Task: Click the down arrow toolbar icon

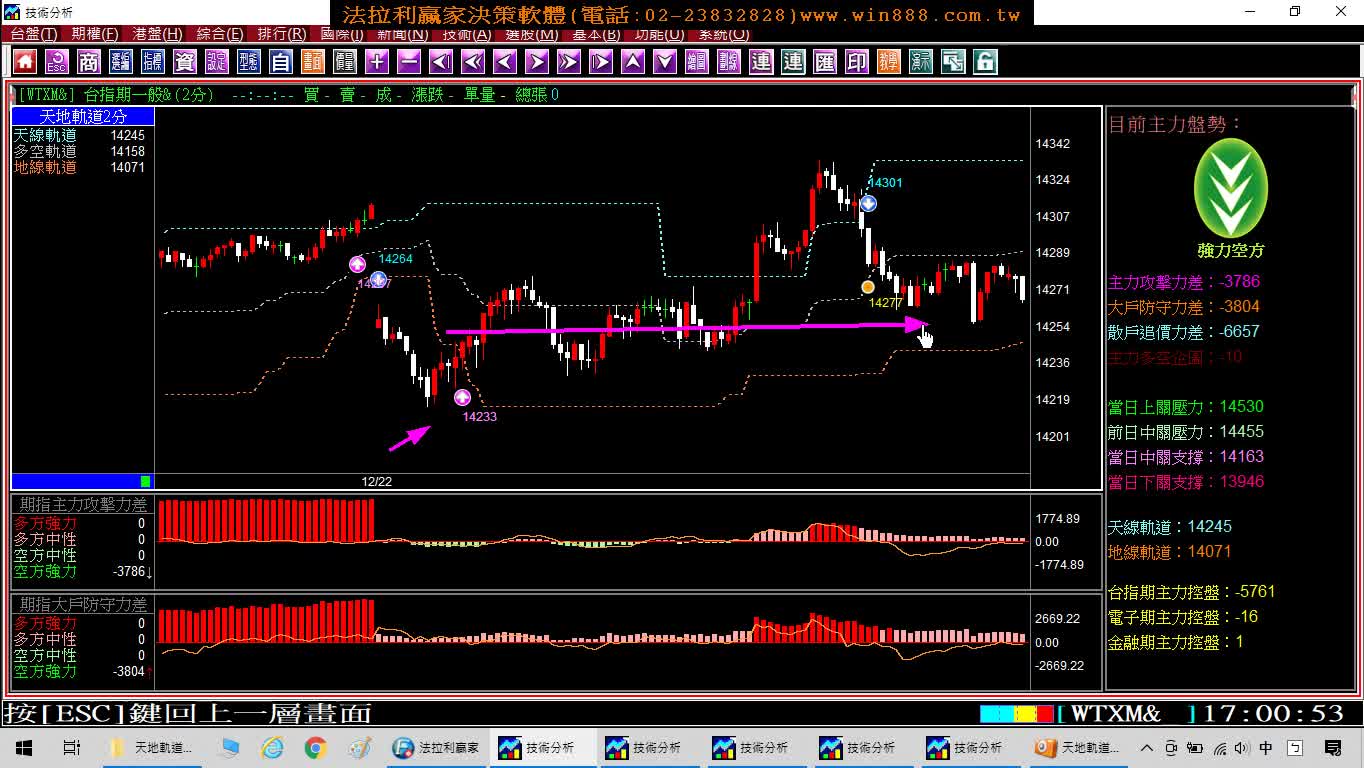Action: click(665, 62)
